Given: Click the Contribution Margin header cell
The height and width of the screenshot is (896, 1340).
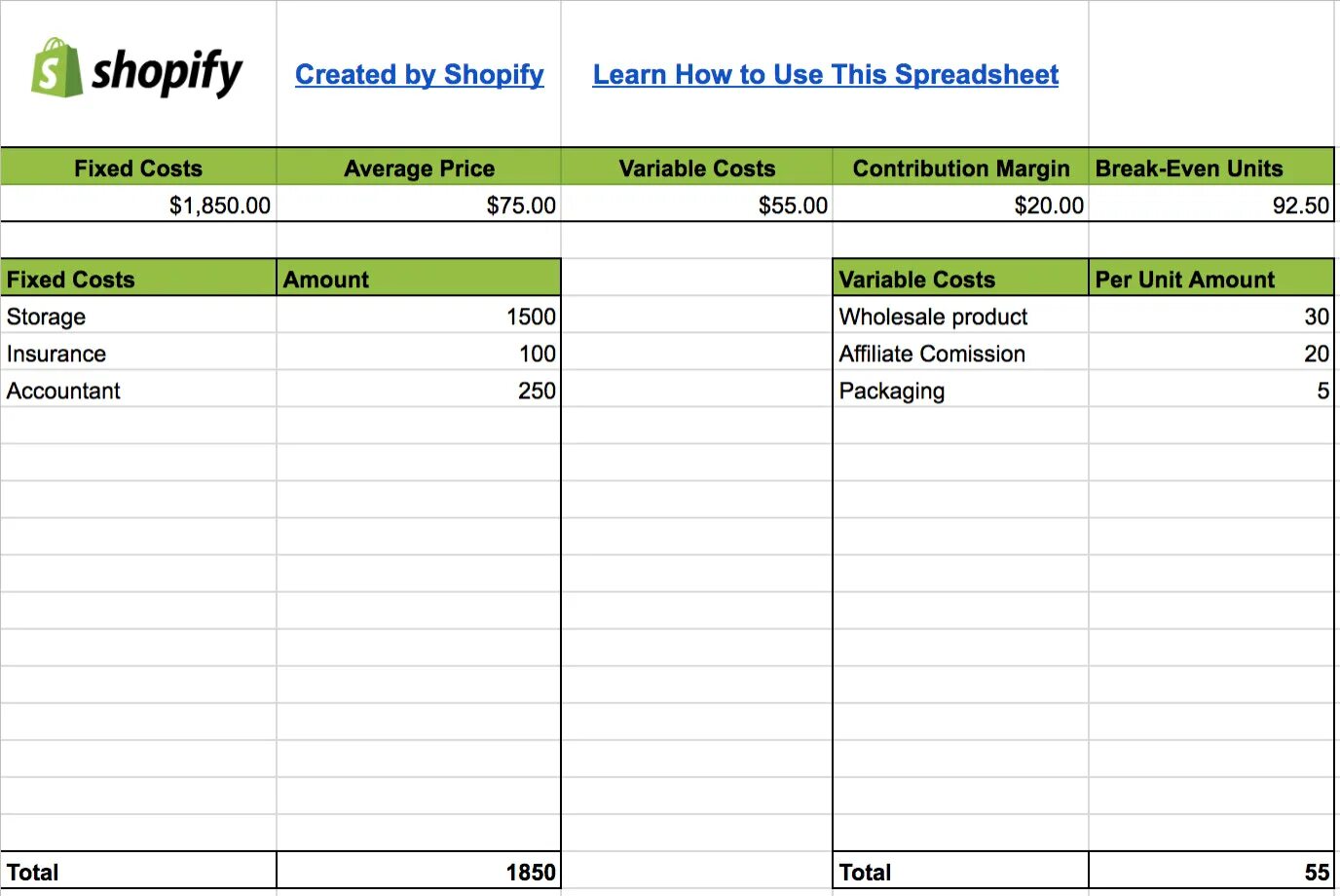Looking at the screenshot, I should (x=960, y=168).
